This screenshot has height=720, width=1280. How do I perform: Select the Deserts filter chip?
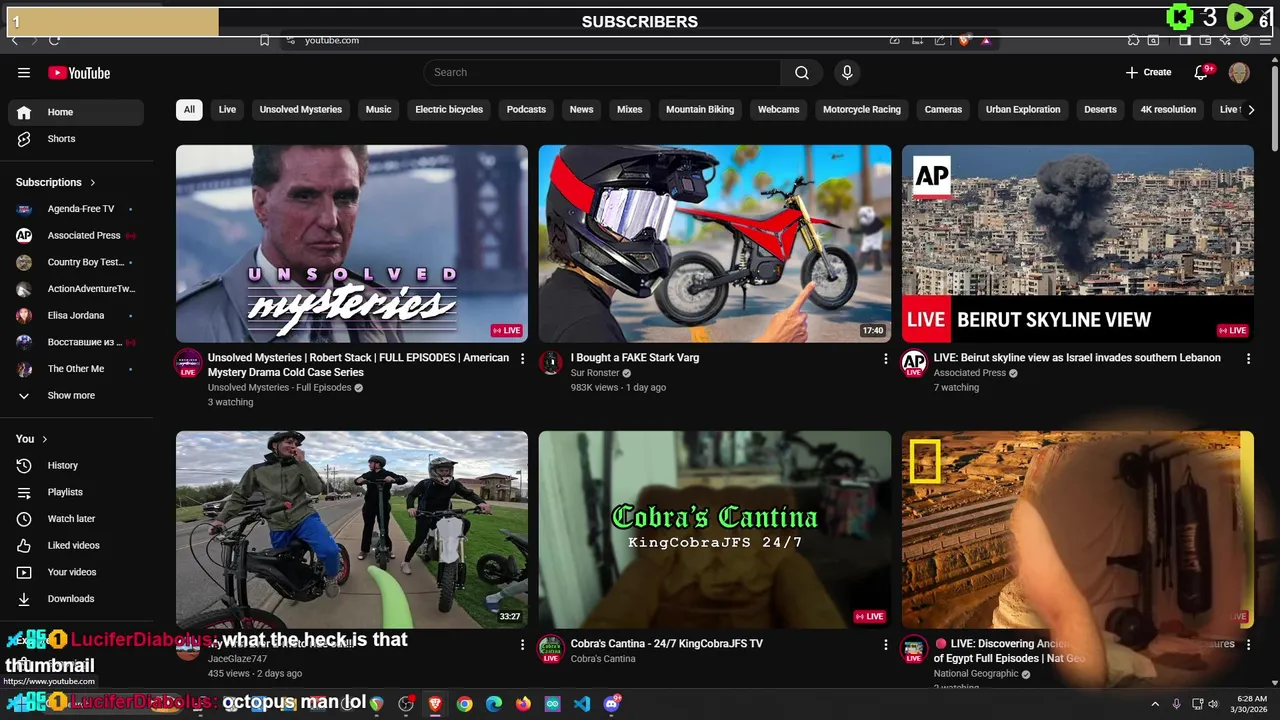tap(1100, 110)
